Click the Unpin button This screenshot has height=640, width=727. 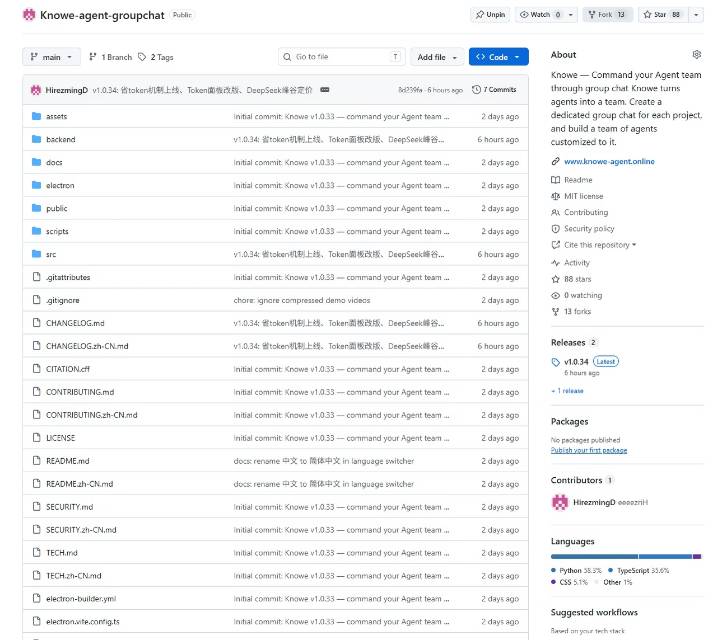pos(490,15)
